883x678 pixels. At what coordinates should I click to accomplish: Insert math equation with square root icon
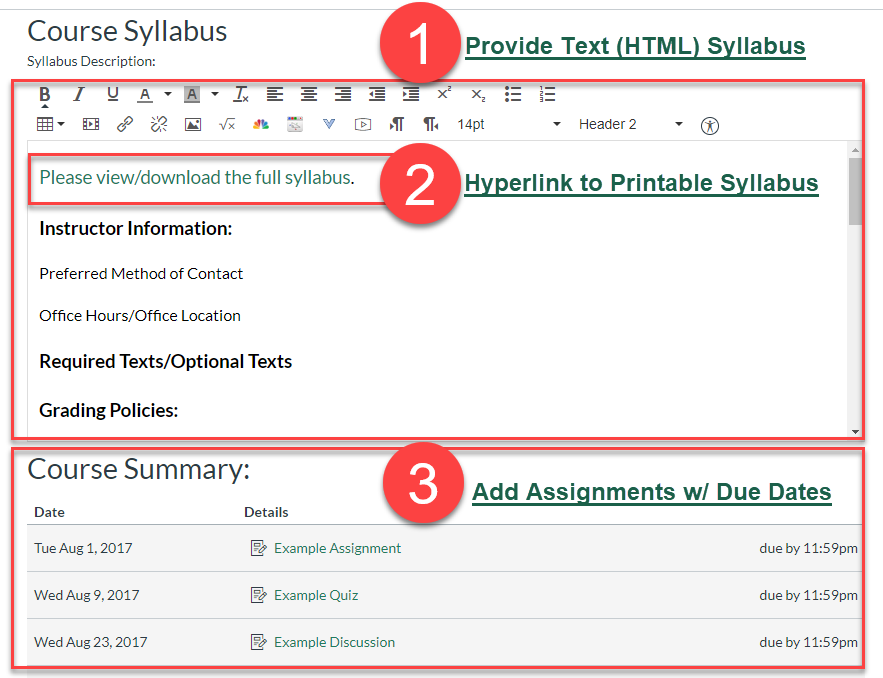pos(227,124)
